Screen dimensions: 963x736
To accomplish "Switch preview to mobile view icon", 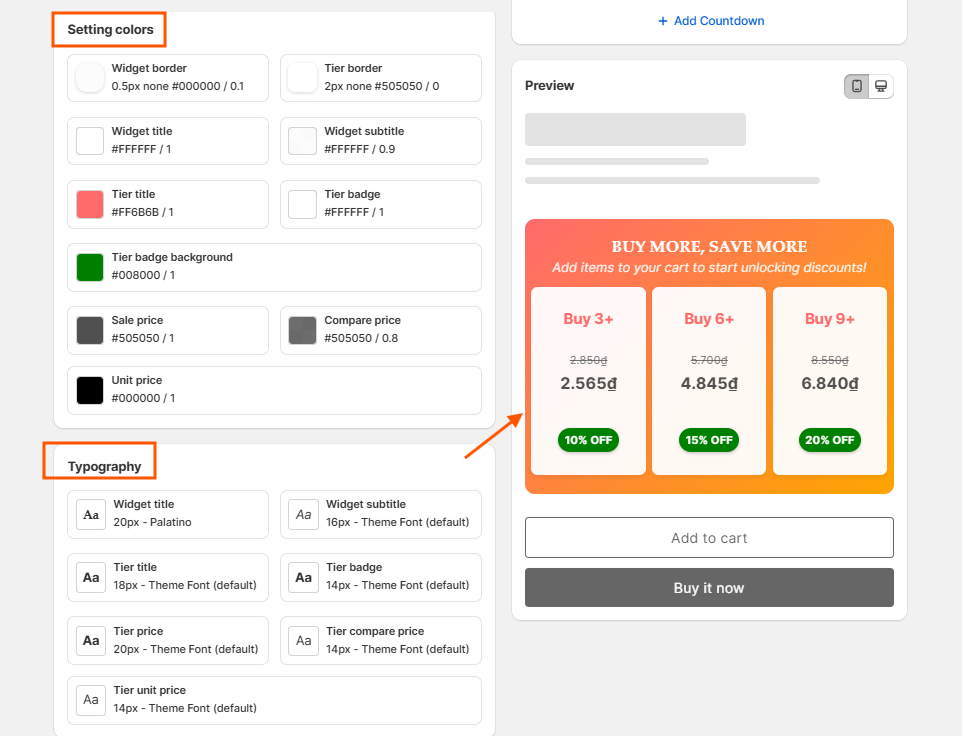I will (857, 86).
